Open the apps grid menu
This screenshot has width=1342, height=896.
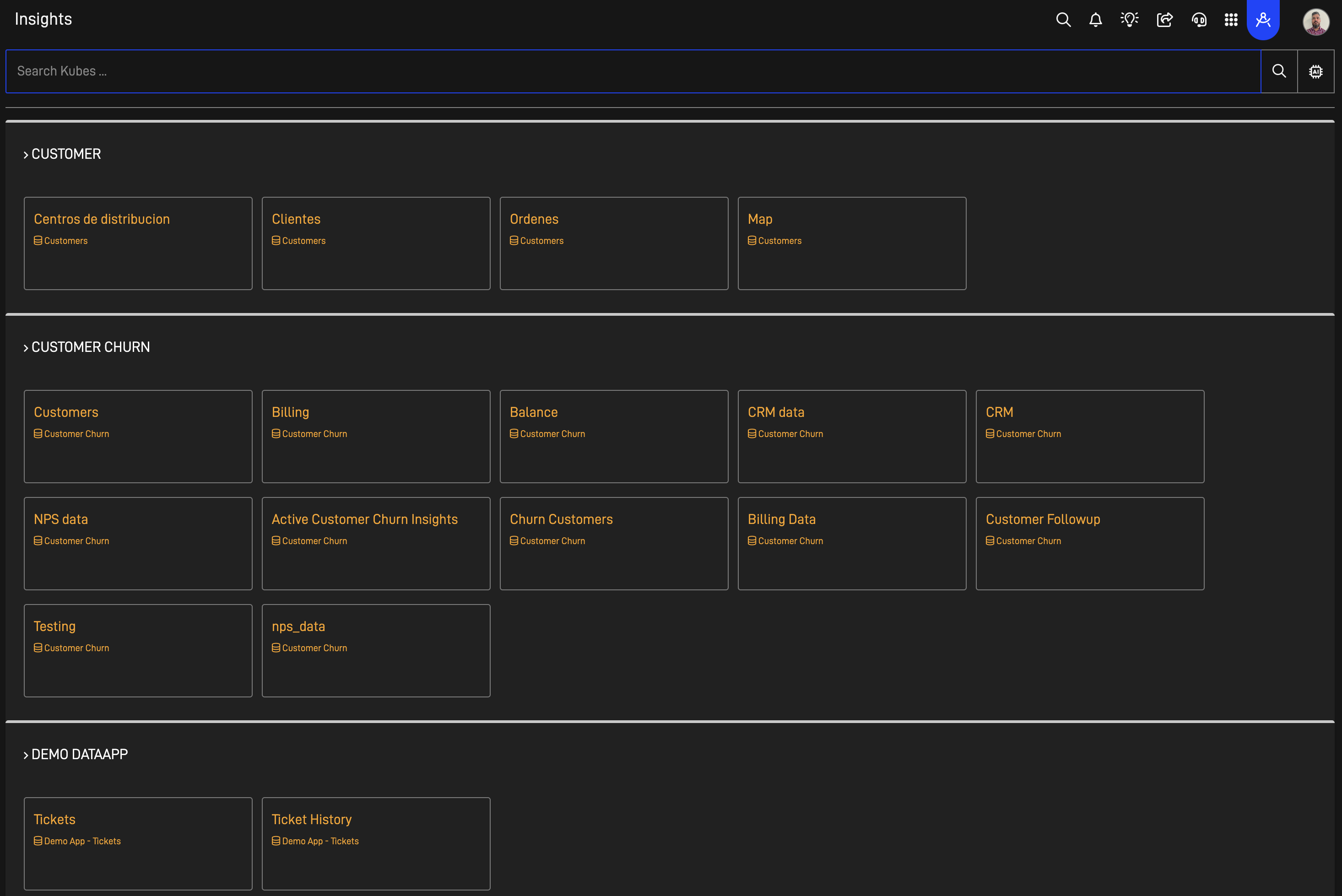pos(1230,19)
